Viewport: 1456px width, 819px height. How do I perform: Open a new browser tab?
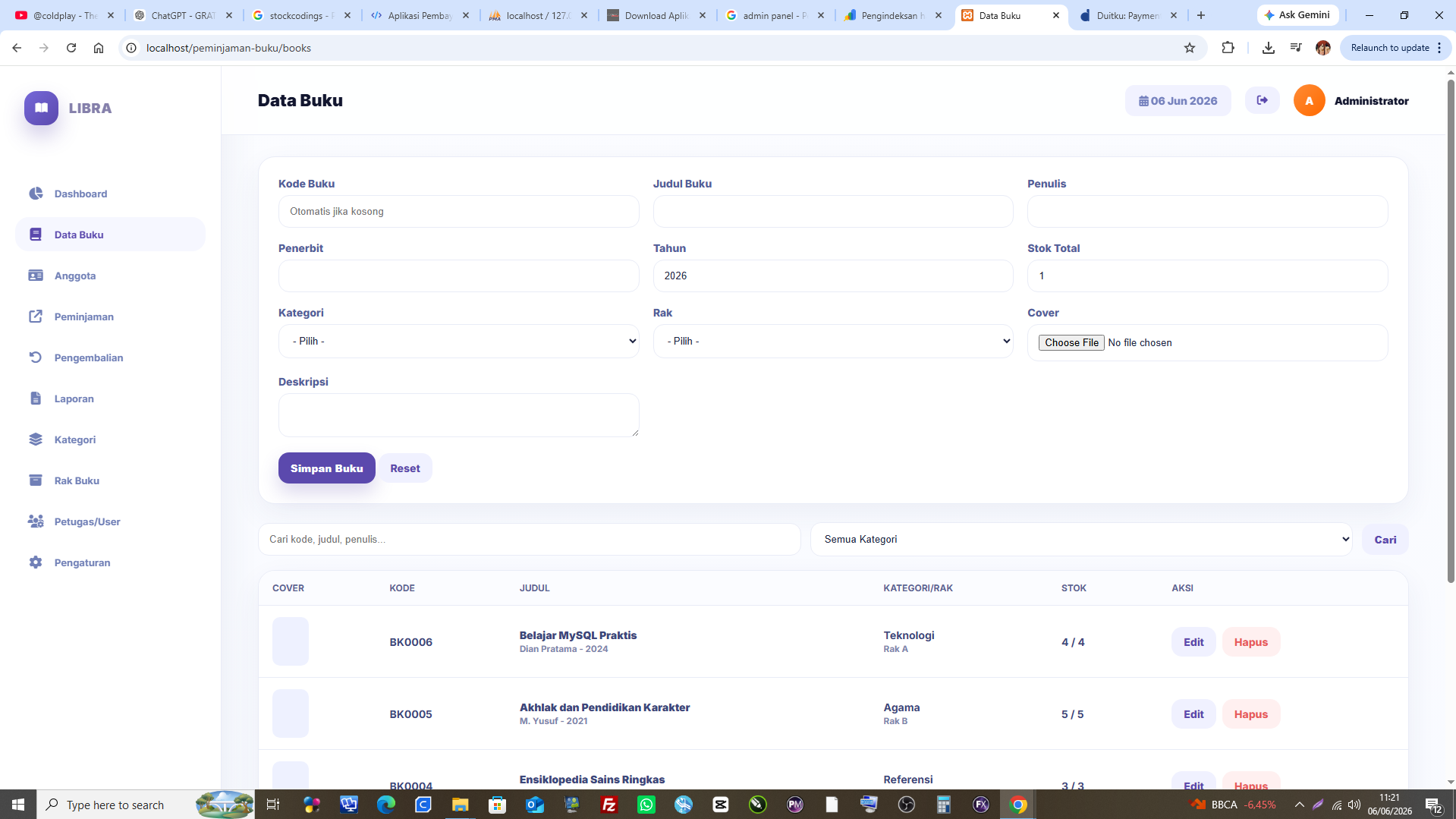tap(1200, 15)
